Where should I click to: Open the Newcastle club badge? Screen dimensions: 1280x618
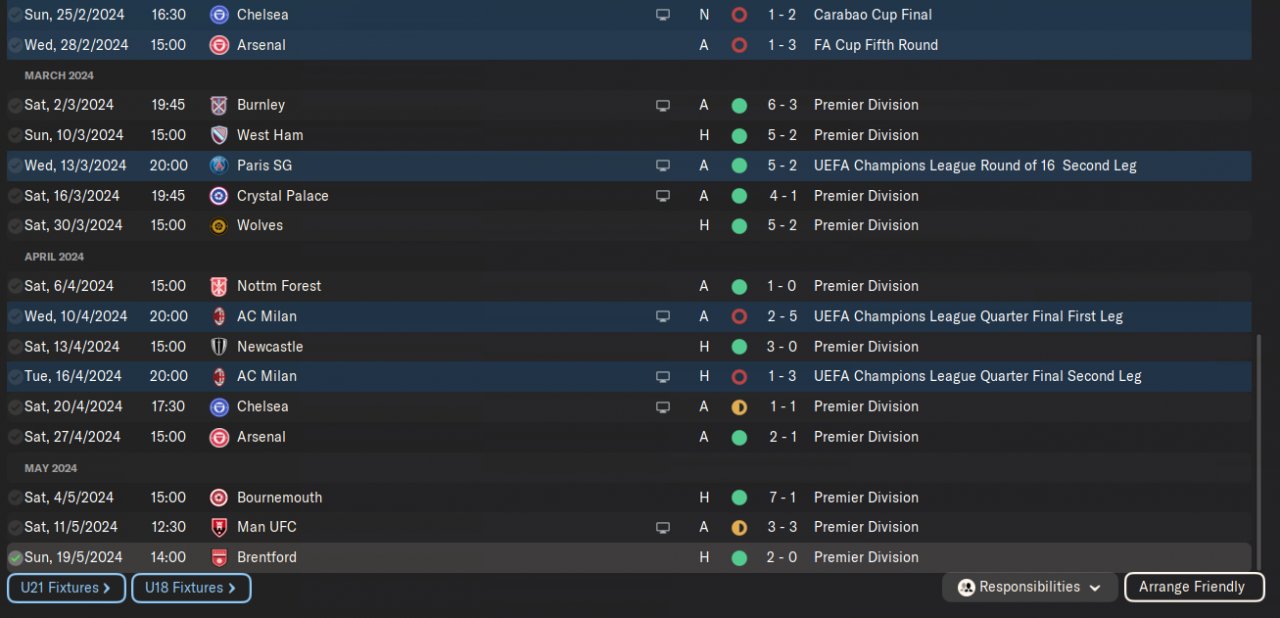[219, 347]
